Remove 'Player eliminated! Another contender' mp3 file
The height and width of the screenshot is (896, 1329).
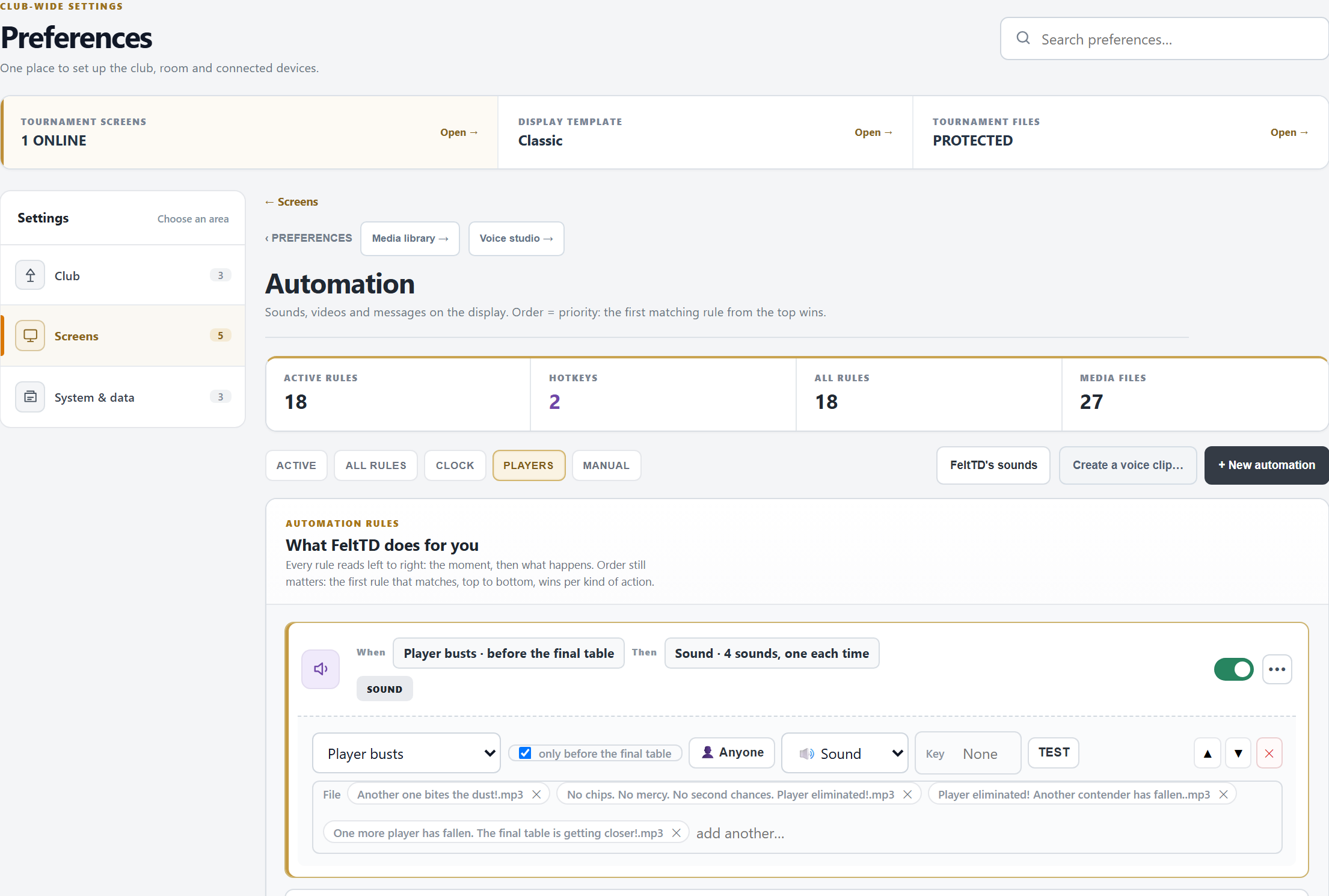(x=1223, y=794)
